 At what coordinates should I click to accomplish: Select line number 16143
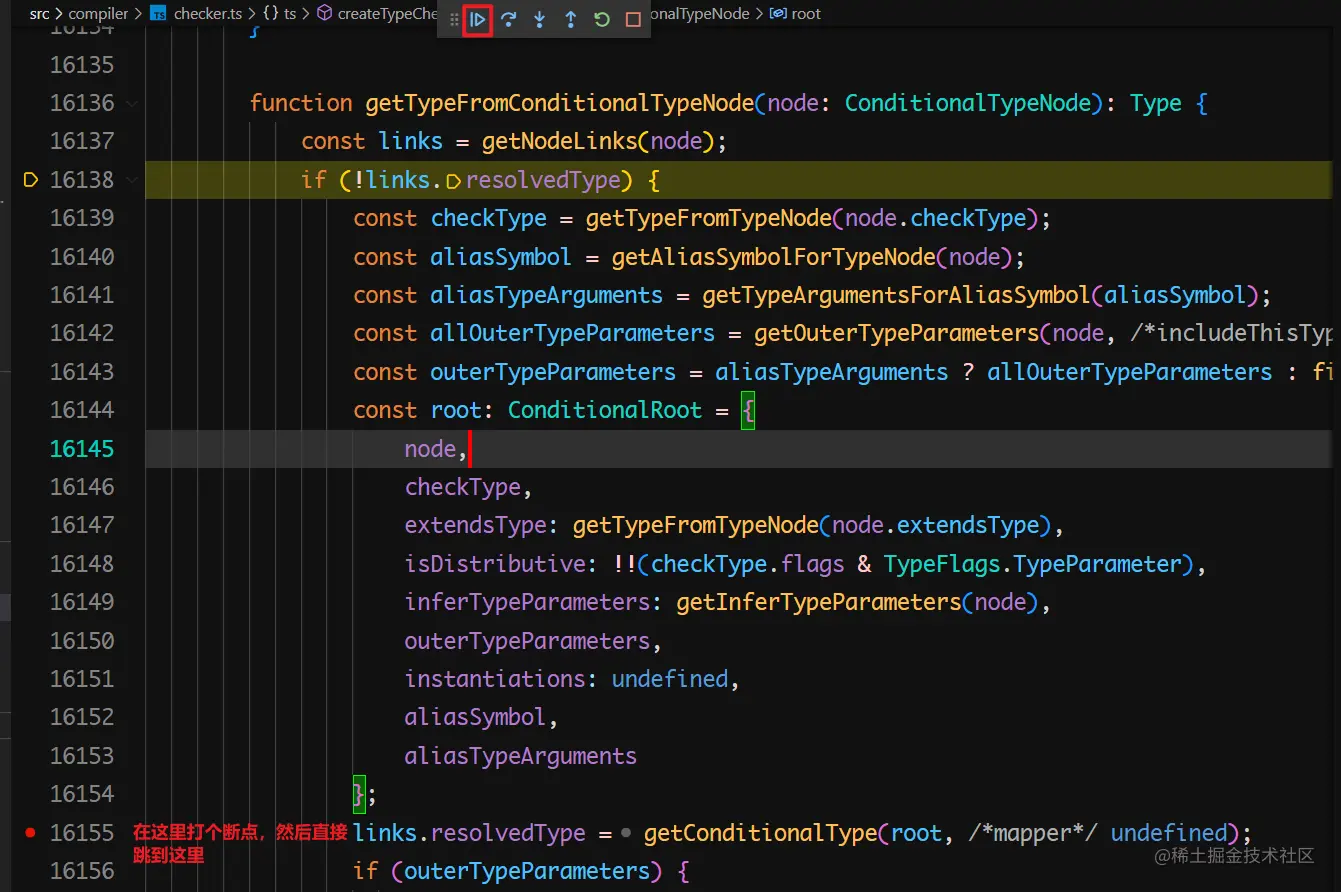pyautogui.click(x=82, y=372)
